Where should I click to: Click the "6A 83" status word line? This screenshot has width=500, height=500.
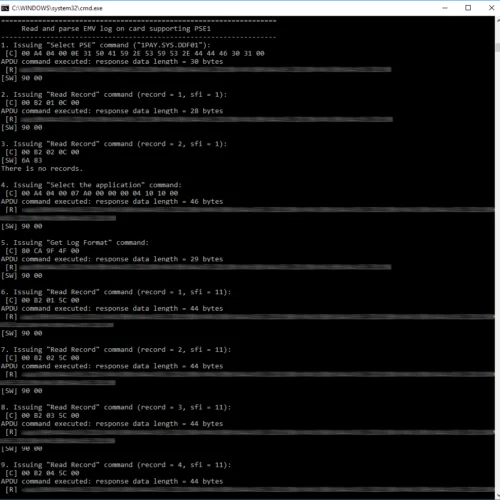pyautogui.click(x=22, y=160)
